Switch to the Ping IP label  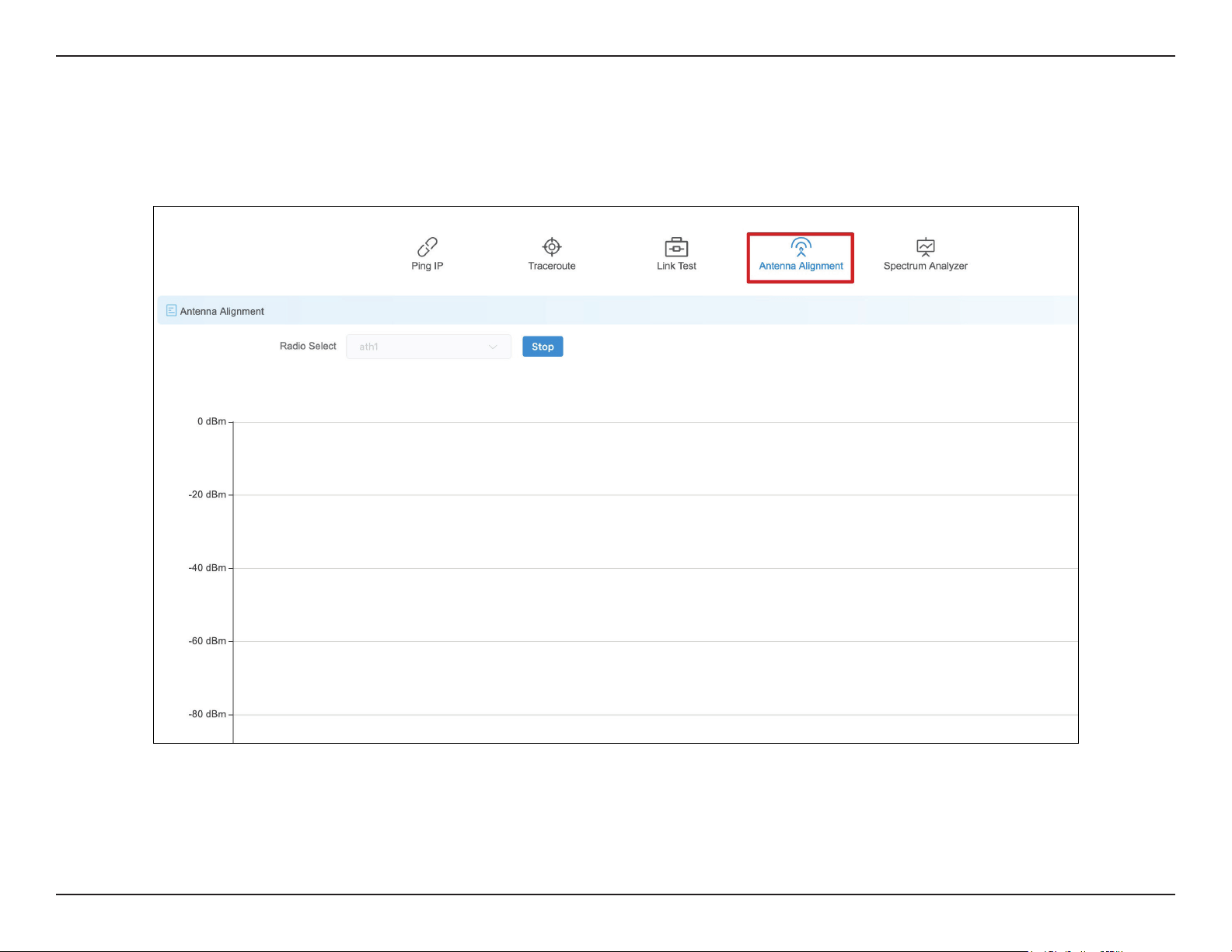[428, 266]
